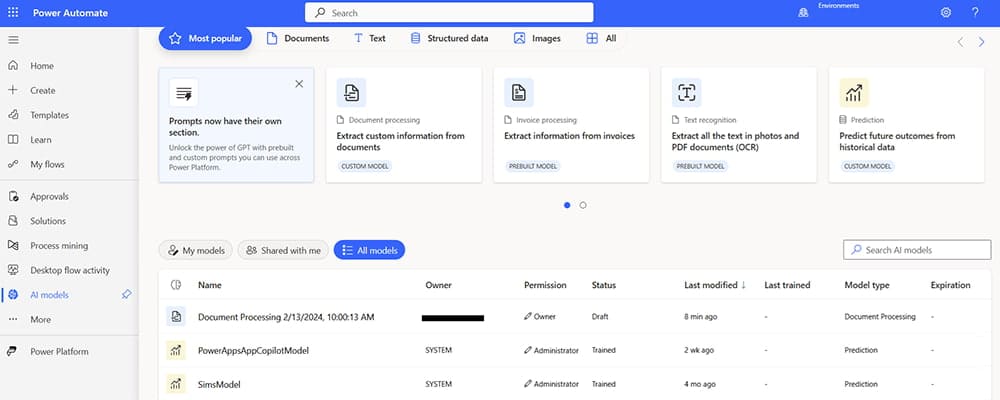1000x400 pixels.
Task: Click the AI models sidebar icon
Action: point(13,295)
